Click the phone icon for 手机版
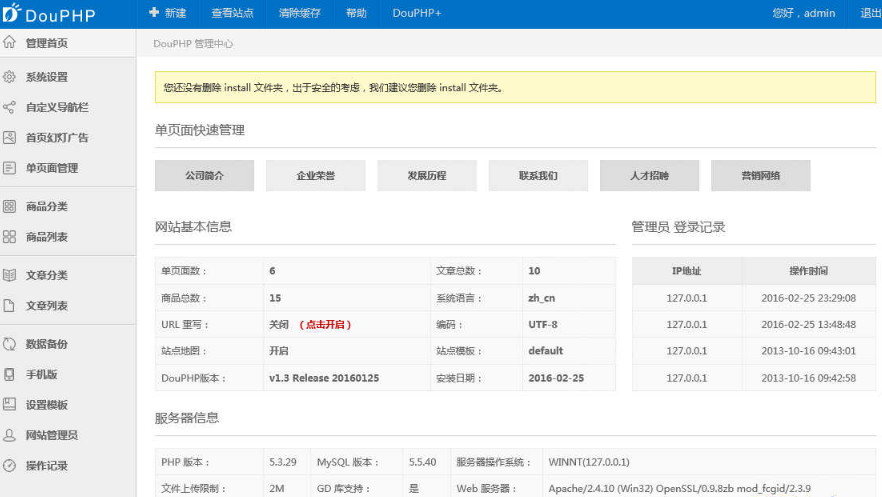 coord(9,374)
